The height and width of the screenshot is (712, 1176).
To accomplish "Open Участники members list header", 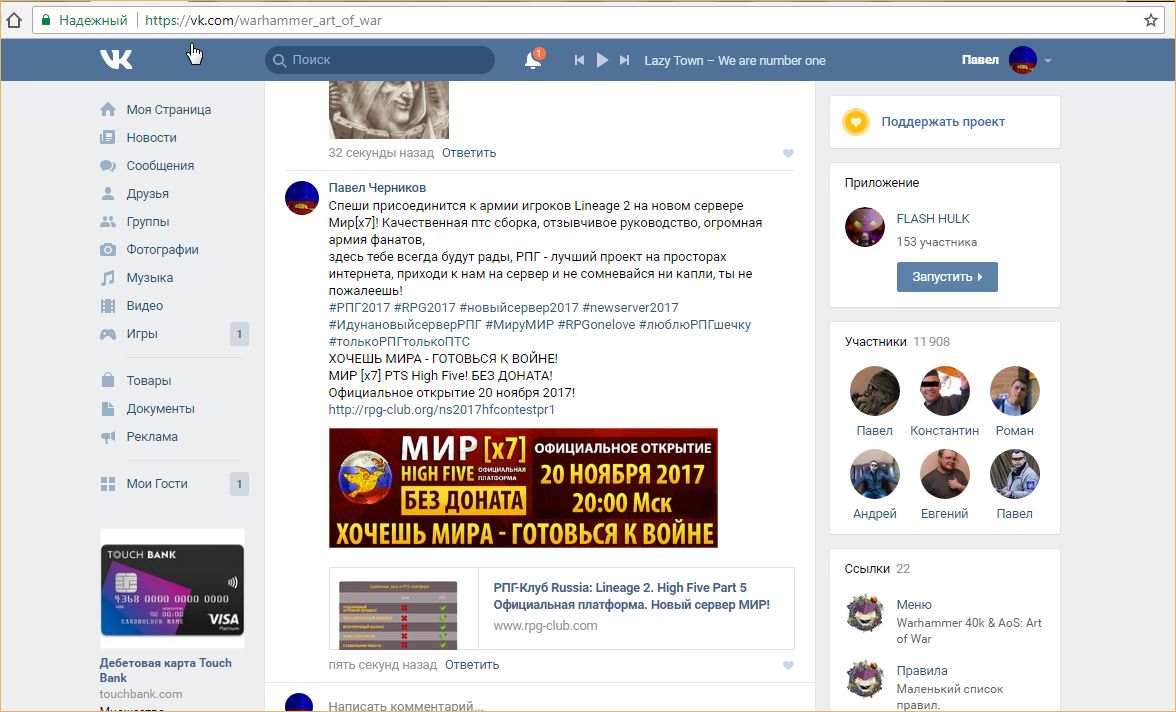I will (x=897, y=341).
